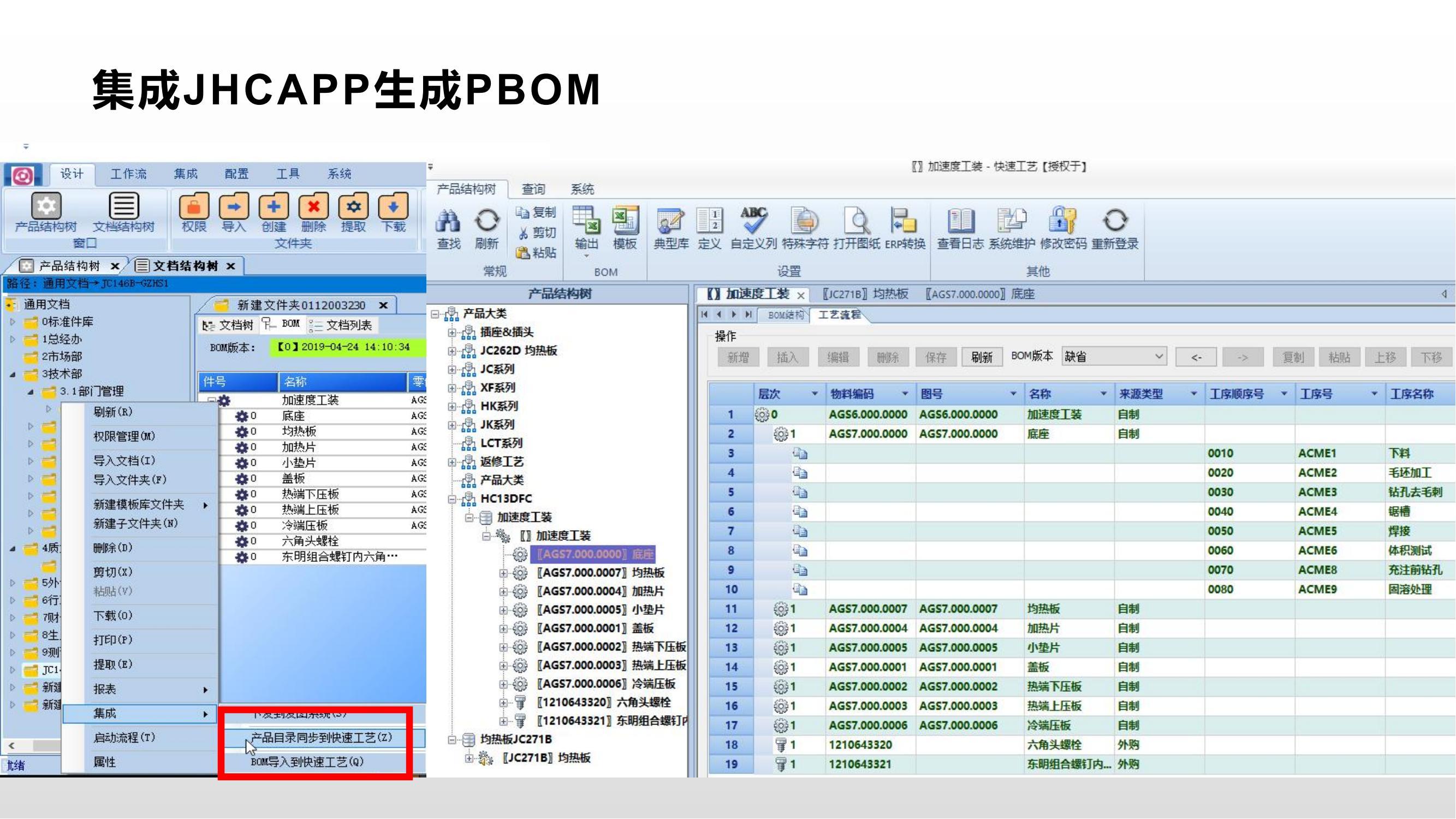The width and height of the screenshot is (1456, 819).
Task: Open the 物料编码 column filter arrow
Action: (x=905, y=394)
